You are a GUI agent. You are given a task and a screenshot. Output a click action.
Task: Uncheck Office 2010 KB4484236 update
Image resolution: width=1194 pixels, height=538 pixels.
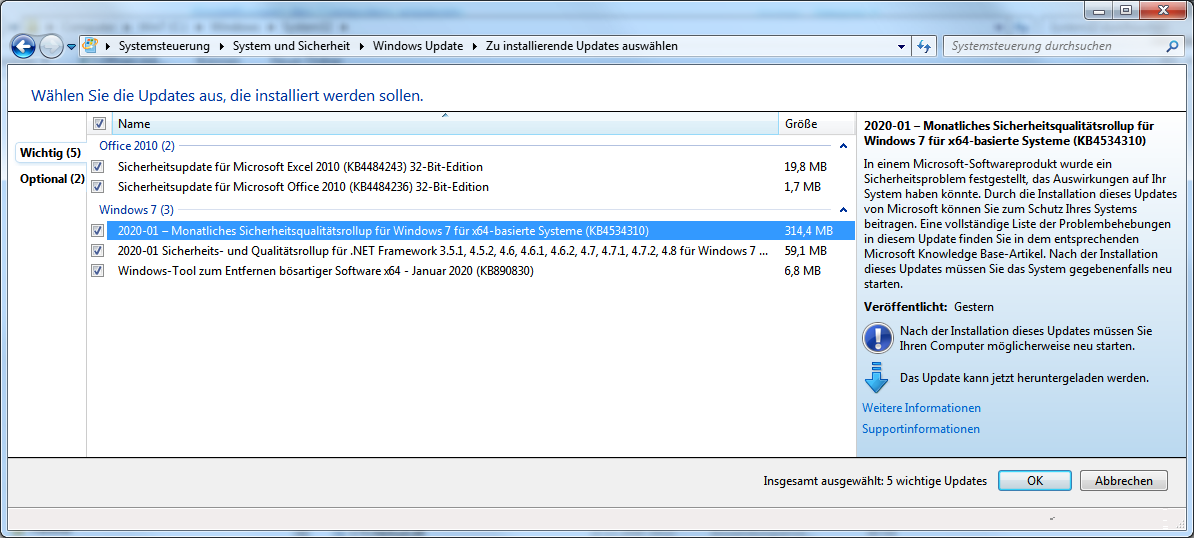97,186
